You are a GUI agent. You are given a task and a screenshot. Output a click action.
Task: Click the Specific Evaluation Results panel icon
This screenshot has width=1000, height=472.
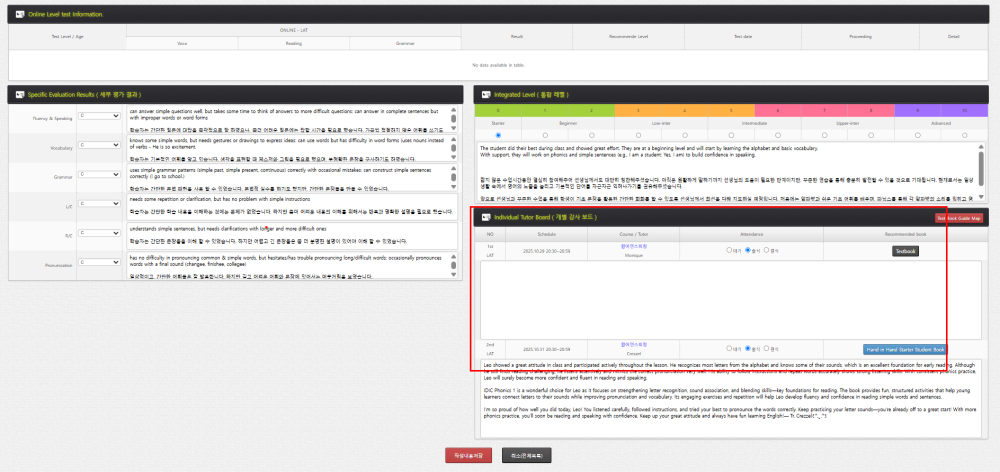pyautogui.click(x=17, y=94)
